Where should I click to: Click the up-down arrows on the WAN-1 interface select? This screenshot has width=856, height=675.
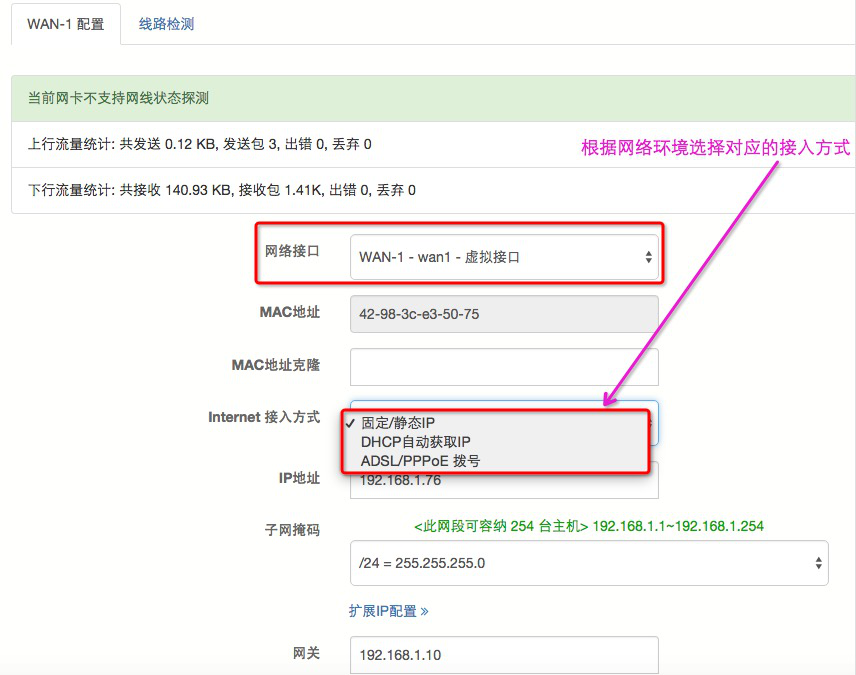tap(647, 257)
